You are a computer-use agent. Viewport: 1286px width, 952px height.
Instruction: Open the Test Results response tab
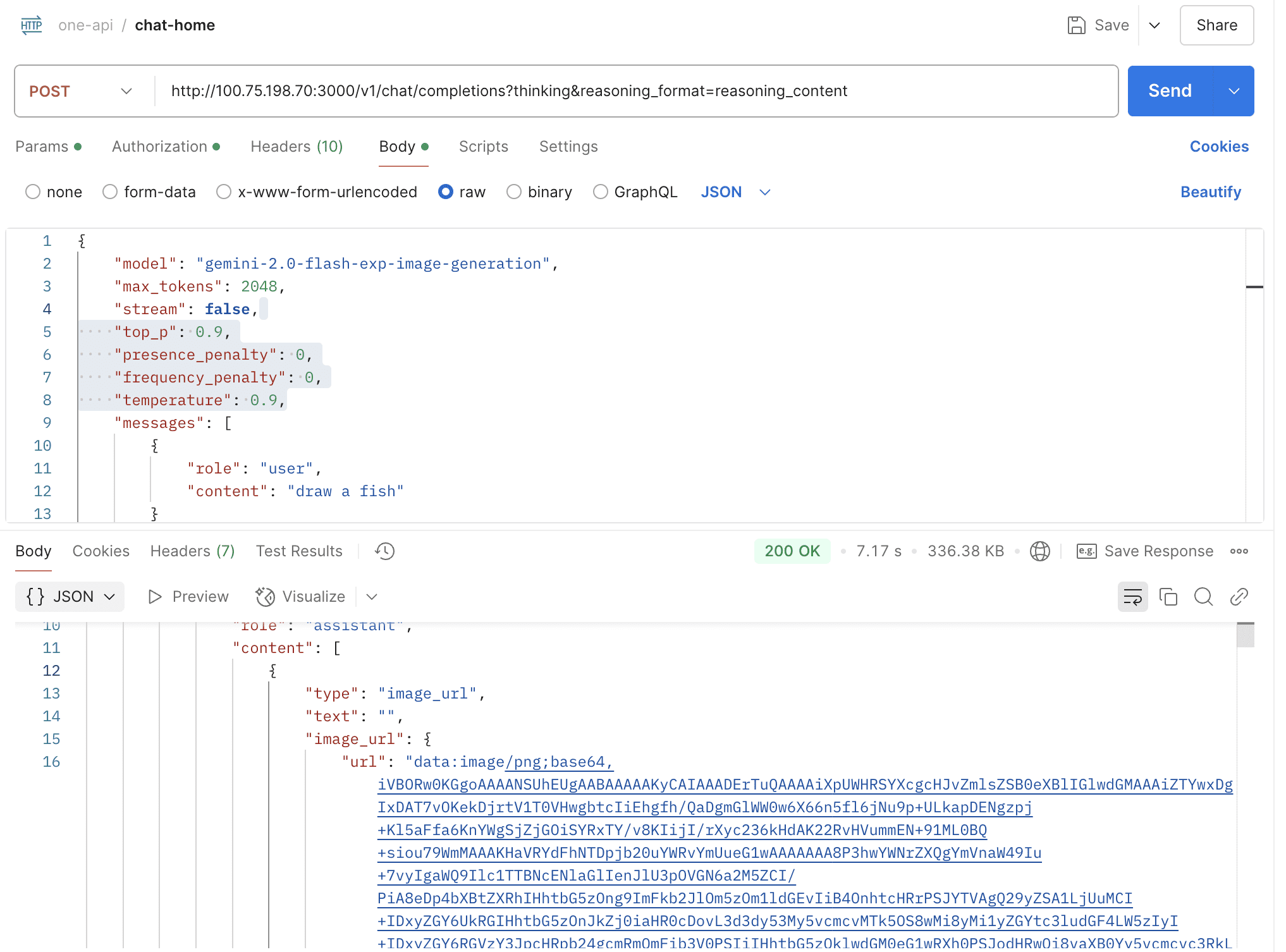pyautogui.click(x=299, y=551)
